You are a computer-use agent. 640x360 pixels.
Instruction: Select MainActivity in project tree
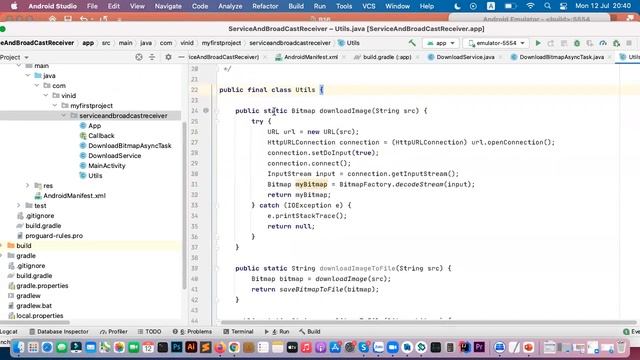(x=102, y=166)
